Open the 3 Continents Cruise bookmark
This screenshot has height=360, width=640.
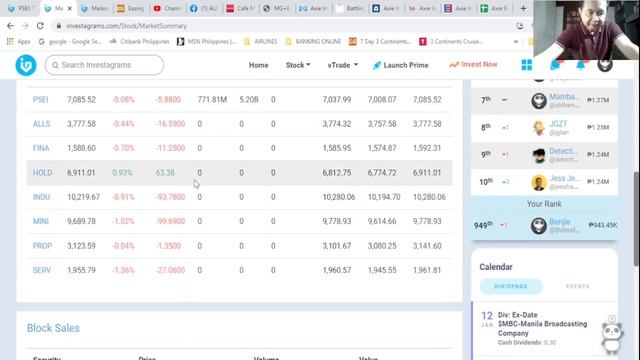pyautogui.click(x=451, y=41)
